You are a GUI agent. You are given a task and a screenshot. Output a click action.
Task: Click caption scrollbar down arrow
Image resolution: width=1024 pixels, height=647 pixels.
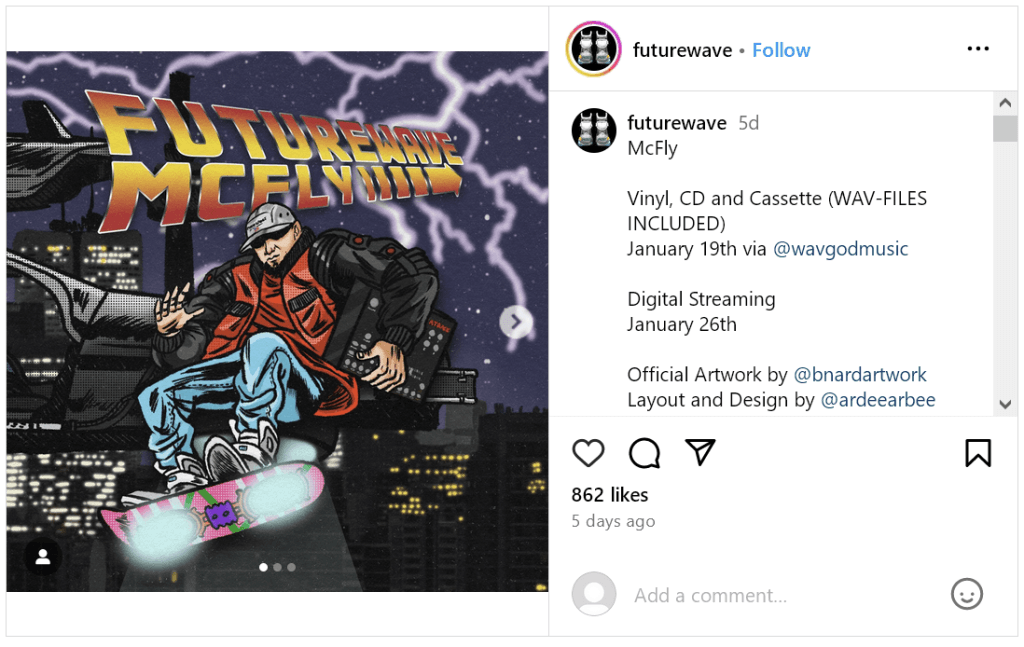click(1005, 404)
